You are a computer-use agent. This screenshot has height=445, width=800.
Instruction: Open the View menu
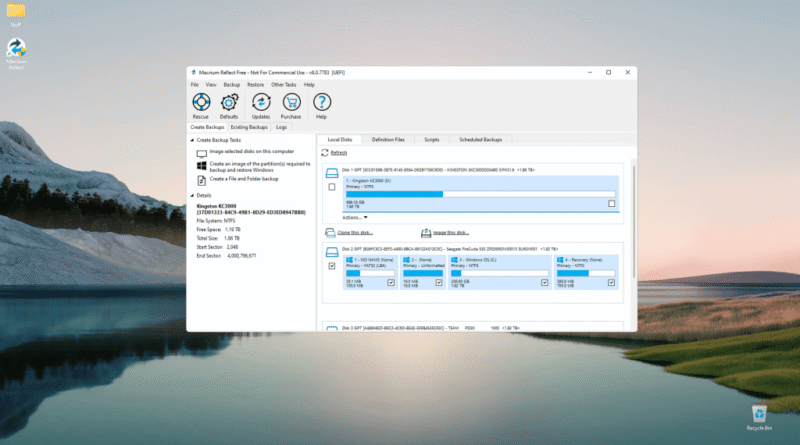click(x=211, y=85)
